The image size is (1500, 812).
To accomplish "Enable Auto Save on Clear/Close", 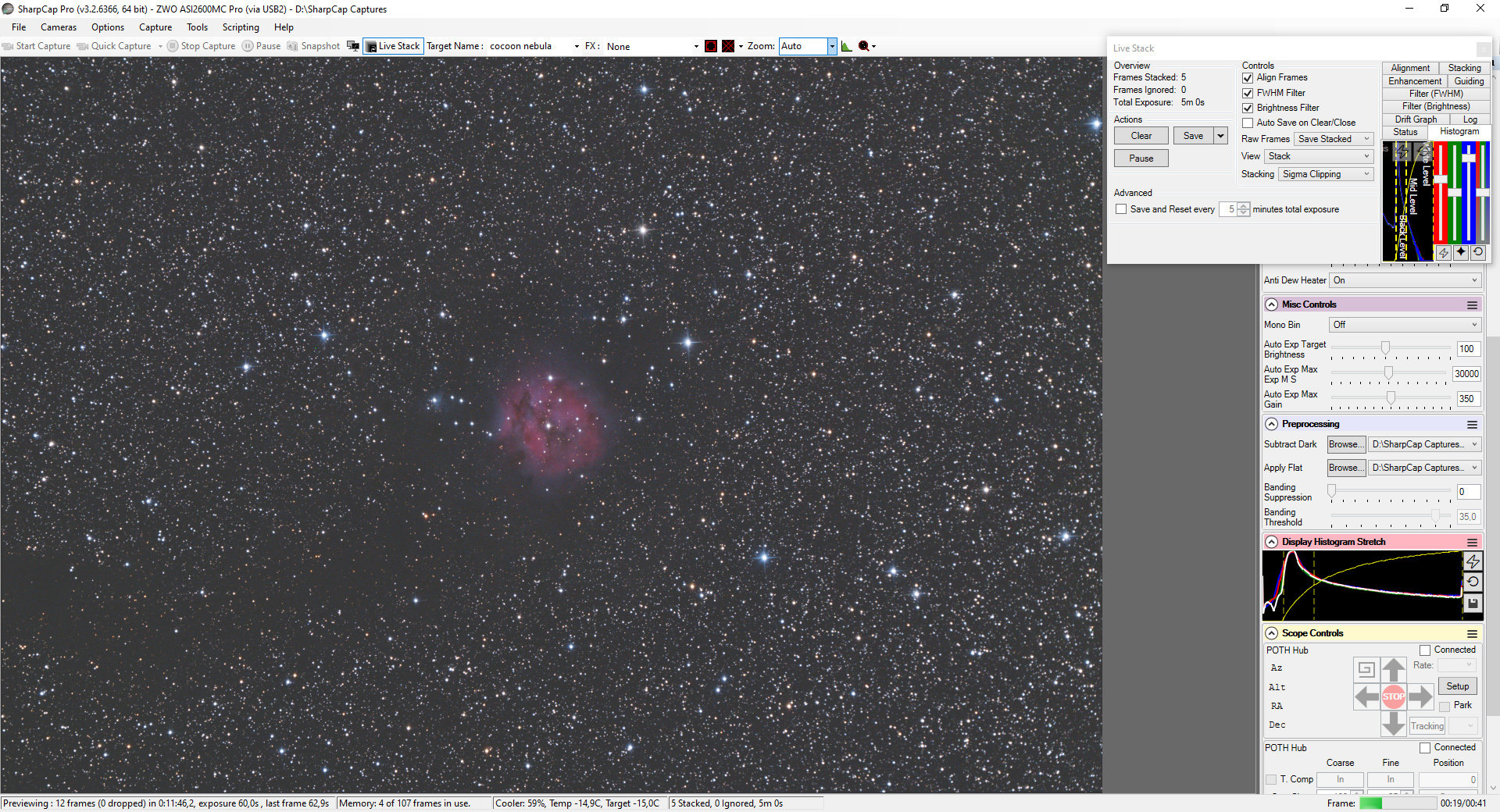I will pos(1248,123).
